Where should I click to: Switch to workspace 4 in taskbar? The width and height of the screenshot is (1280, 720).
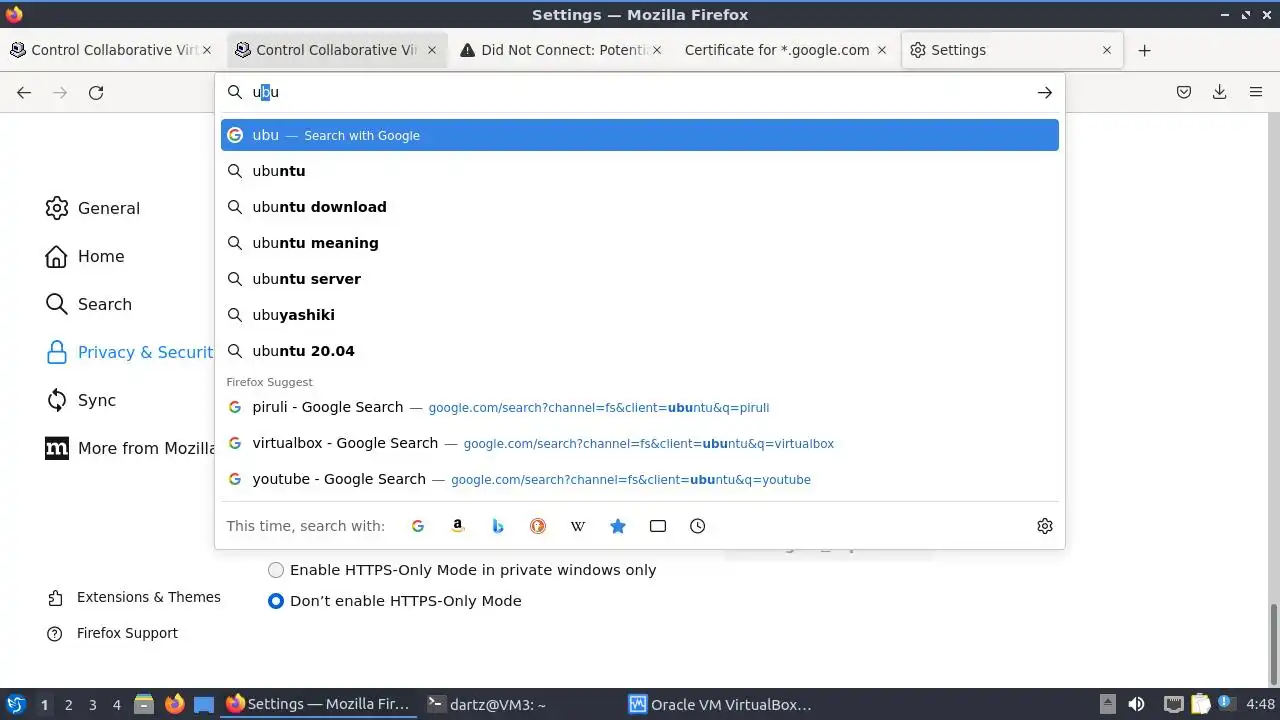(116, 705)
